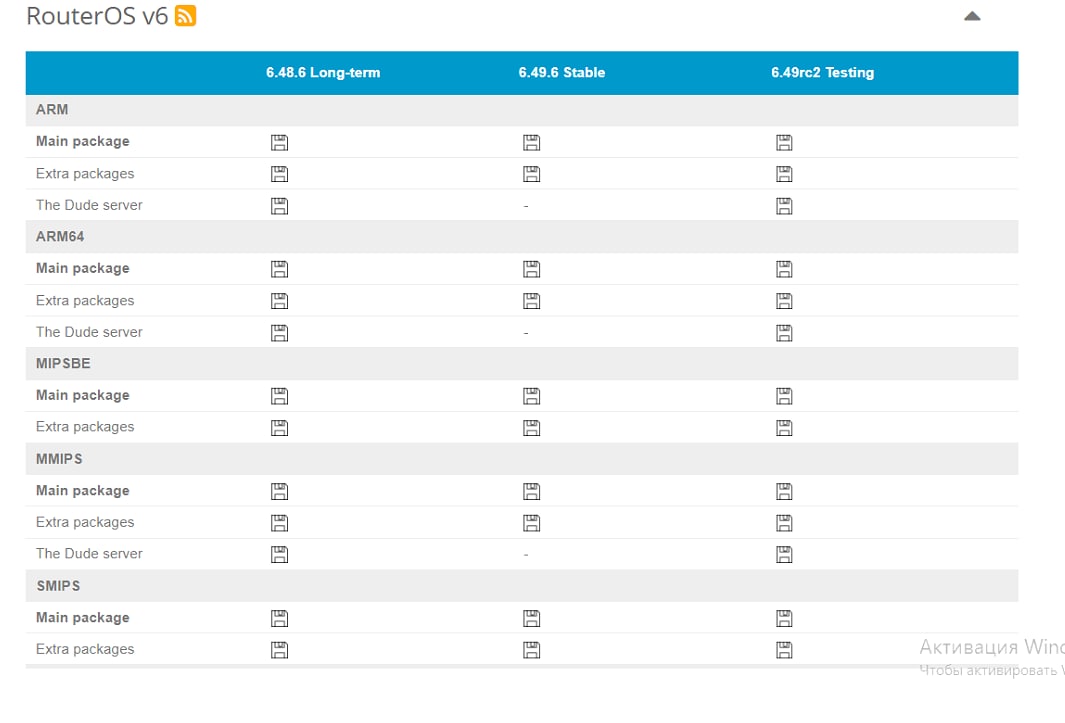Download ARM64 Main package Stable
1065x723 pixels.
532,269
